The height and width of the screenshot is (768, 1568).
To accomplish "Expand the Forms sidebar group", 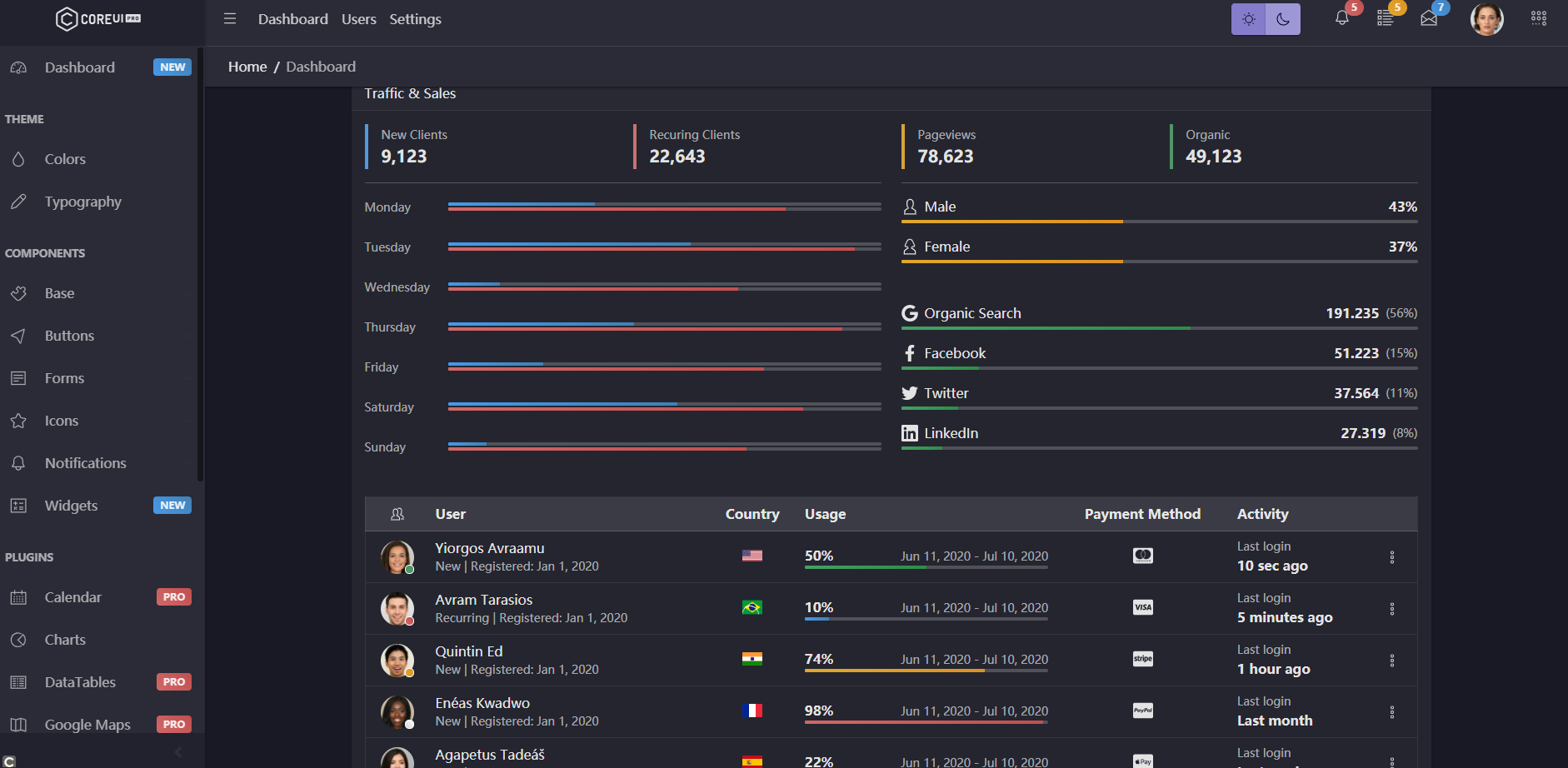I will (x=98, y=378).
